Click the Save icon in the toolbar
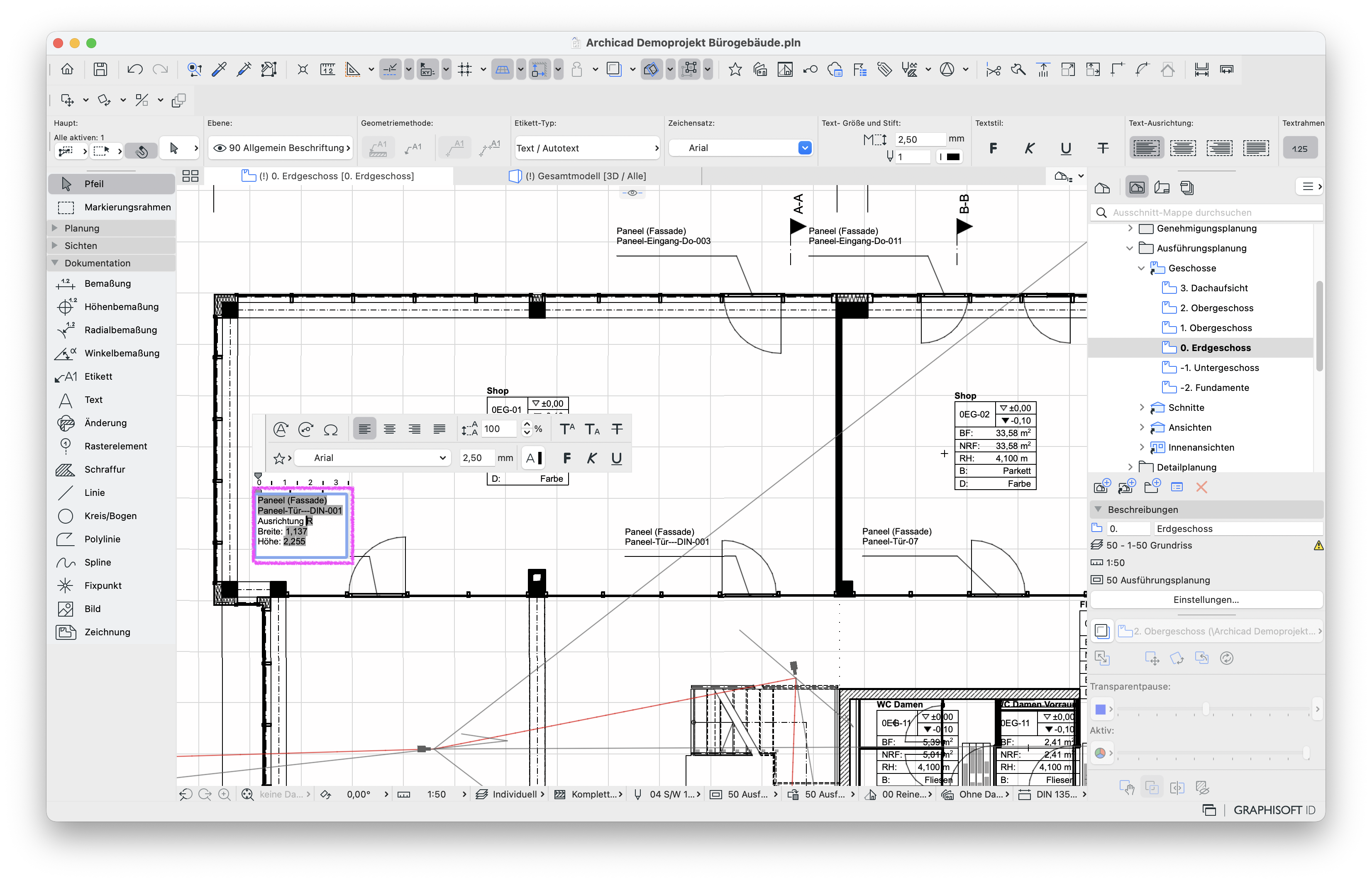The width and height of the screenshot is (1372, 883). click(100, 69)
